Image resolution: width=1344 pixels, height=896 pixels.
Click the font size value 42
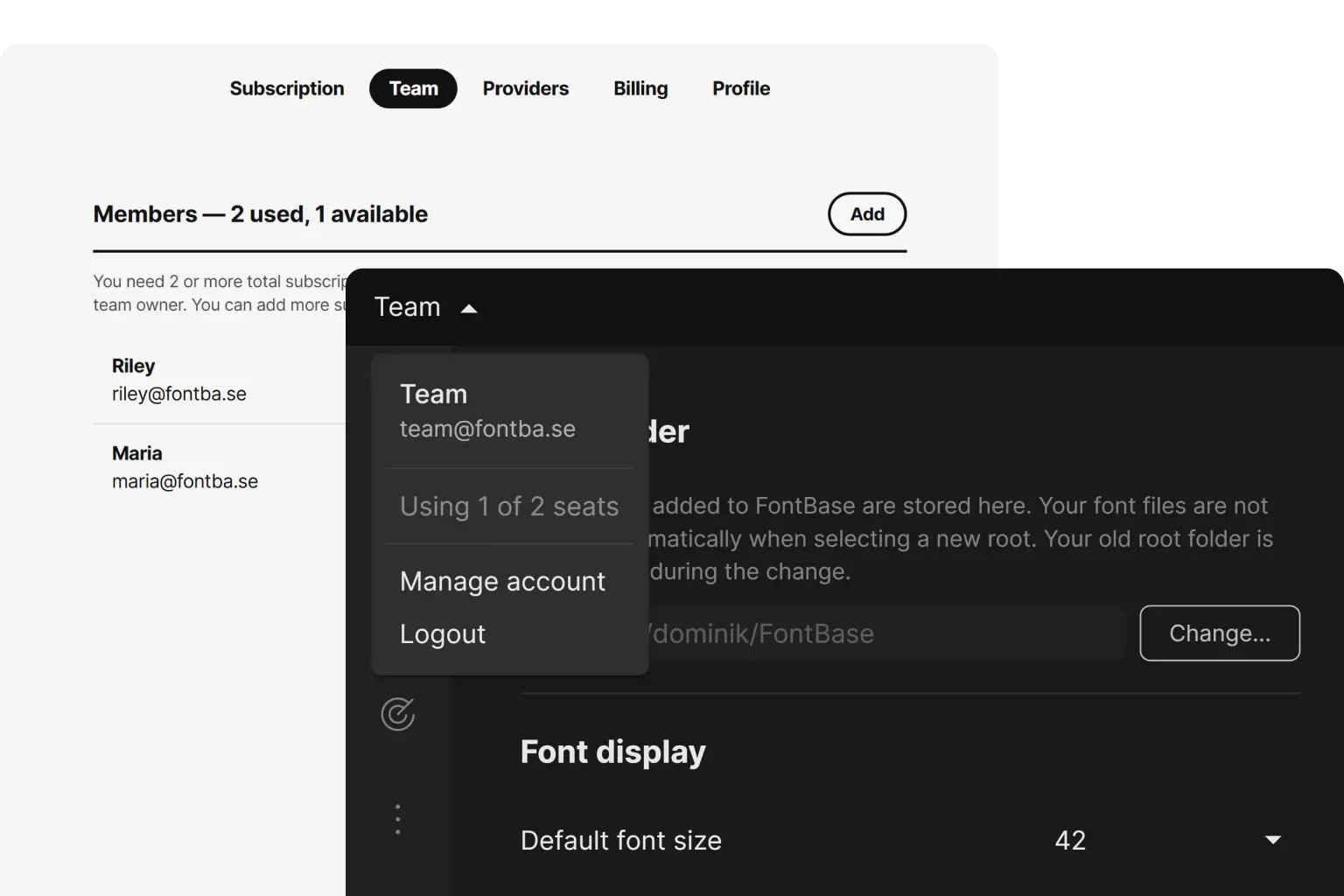point(1070,840)
